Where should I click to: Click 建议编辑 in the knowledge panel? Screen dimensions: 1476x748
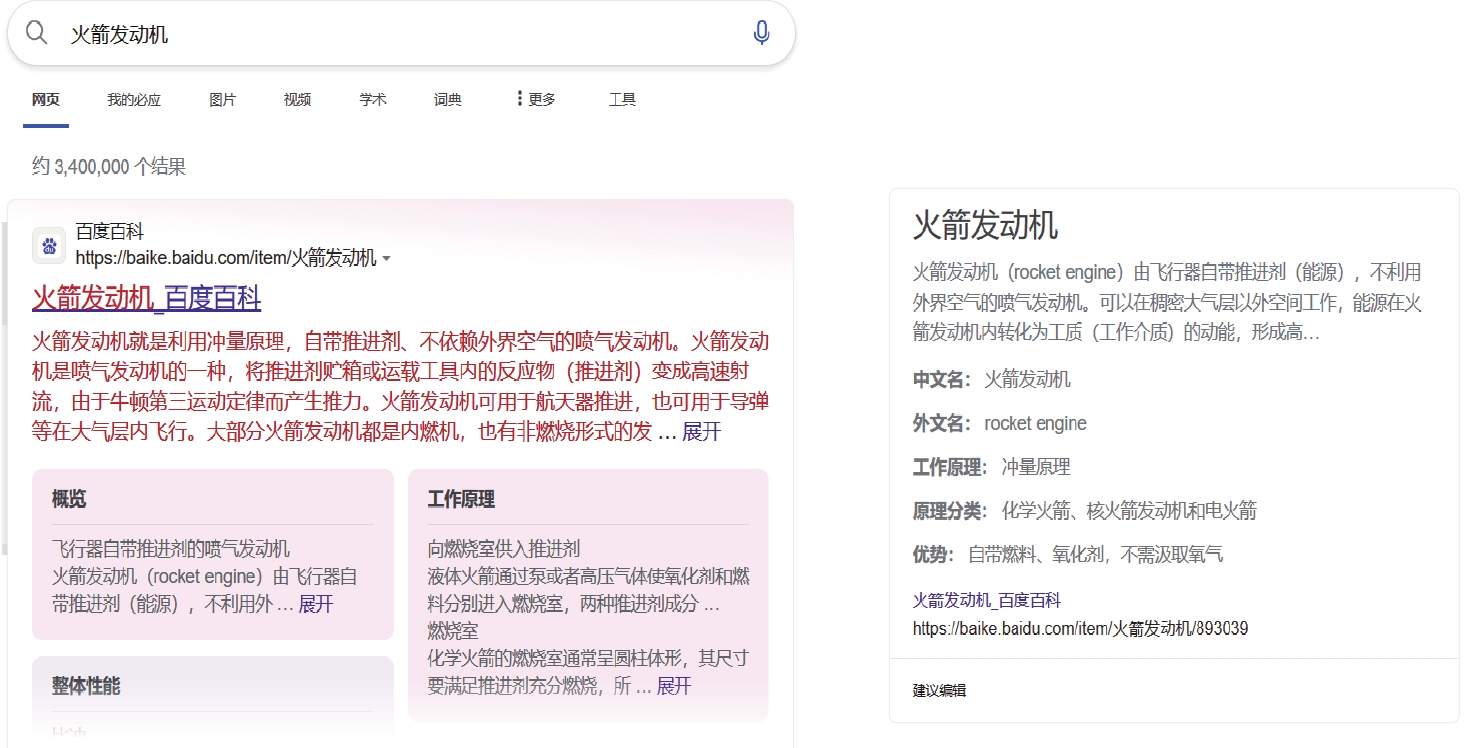pyautogui.click(x=939, y=690)
